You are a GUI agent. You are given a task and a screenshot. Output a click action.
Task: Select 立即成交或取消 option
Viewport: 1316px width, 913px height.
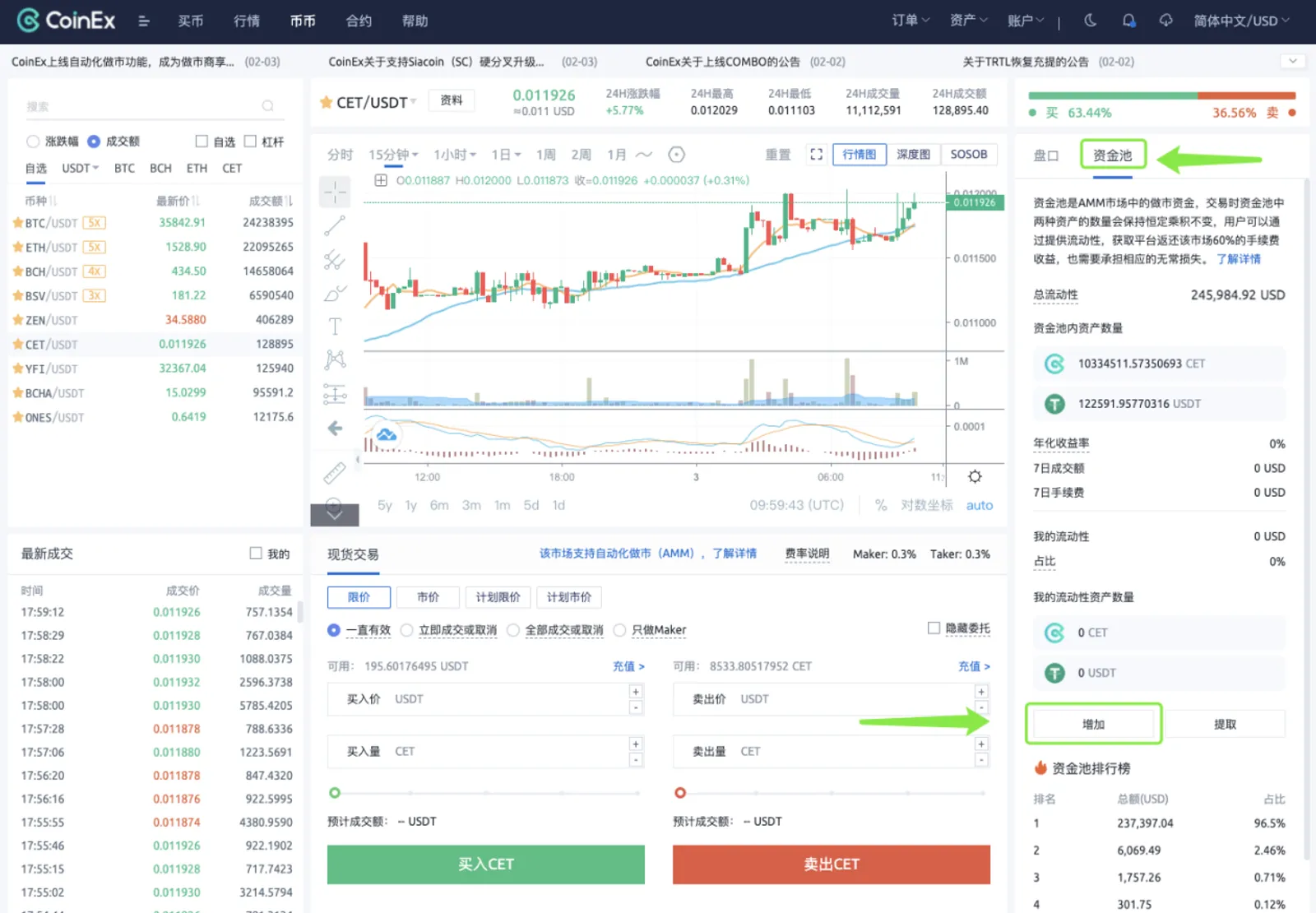pos(406,630)
